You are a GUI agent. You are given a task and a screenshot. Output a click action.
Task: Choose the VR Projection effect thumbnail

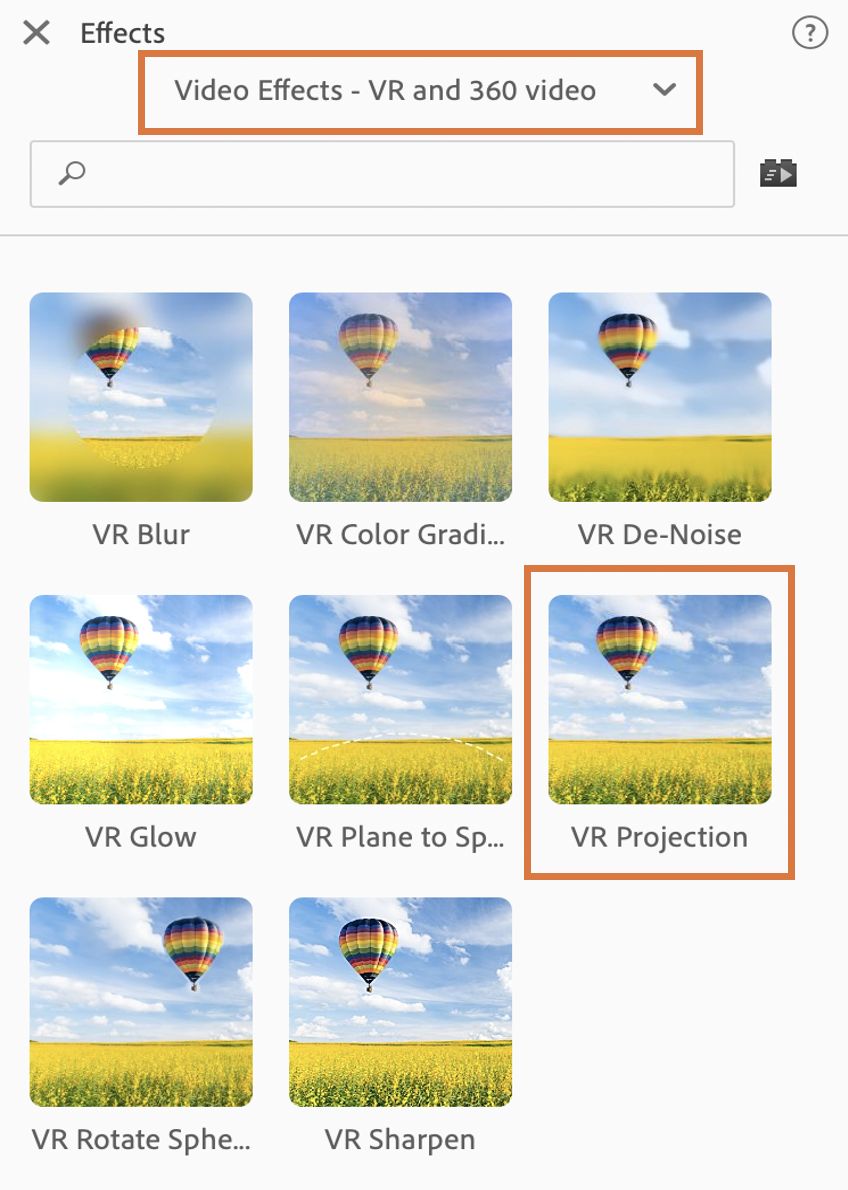(660, 700)
